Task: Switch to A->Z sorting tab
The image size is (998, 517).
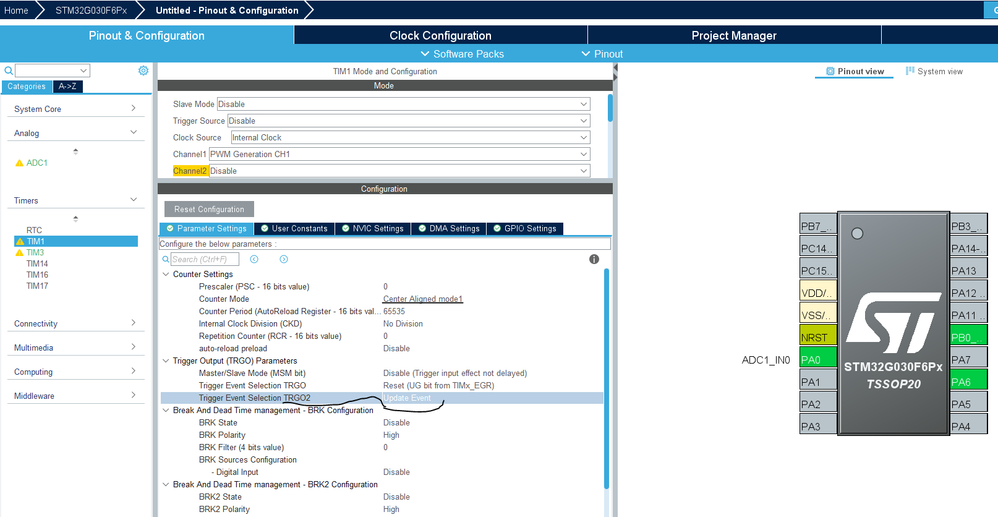Action: coord(67,87)
